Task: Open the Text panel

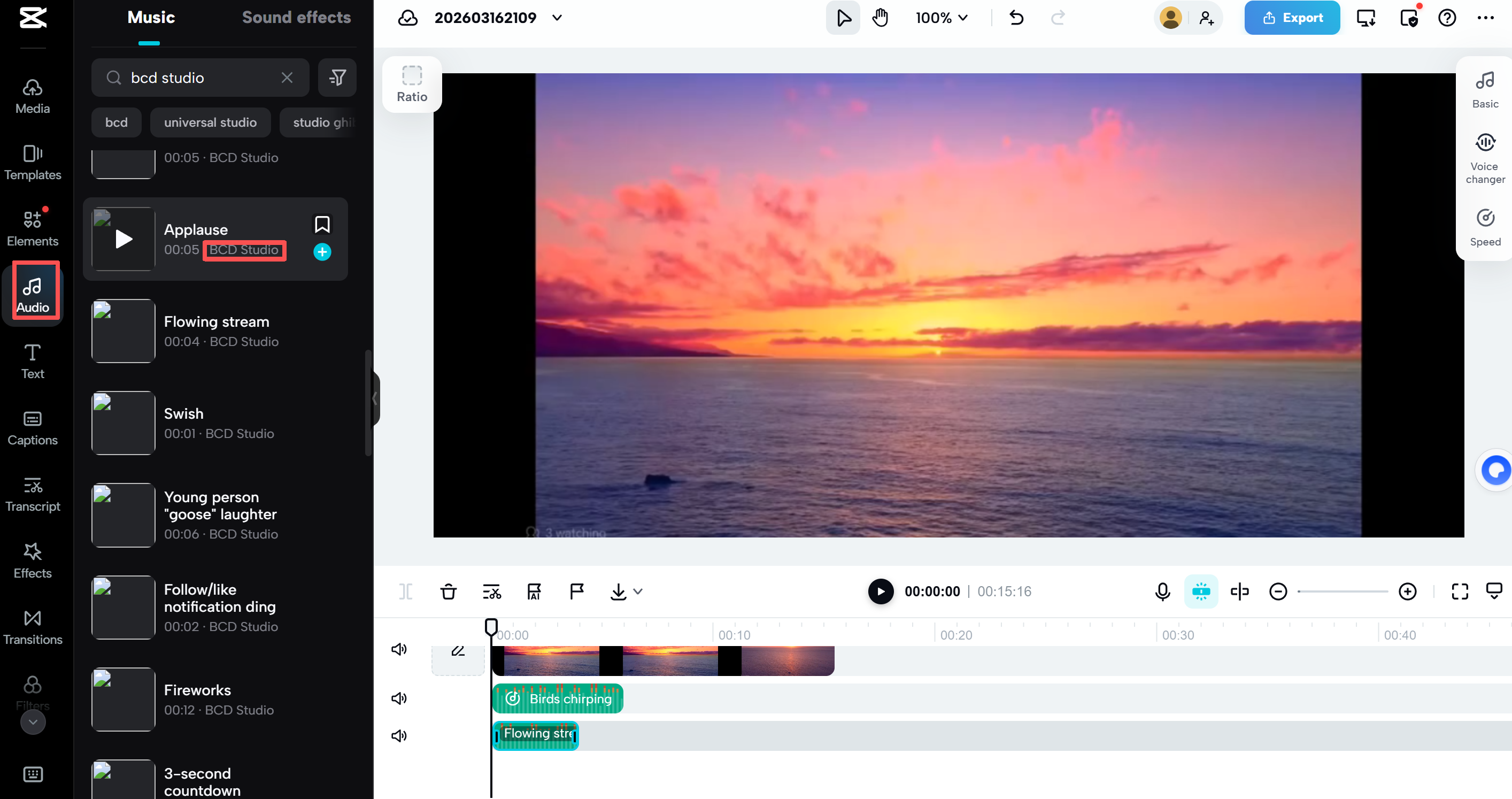Action: coord(32,360)
